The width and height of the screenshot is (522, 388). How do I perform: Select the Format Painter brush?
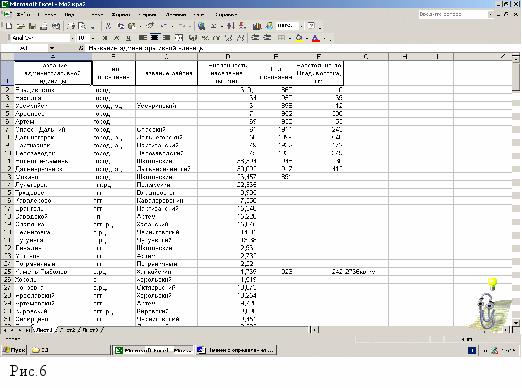151,26
